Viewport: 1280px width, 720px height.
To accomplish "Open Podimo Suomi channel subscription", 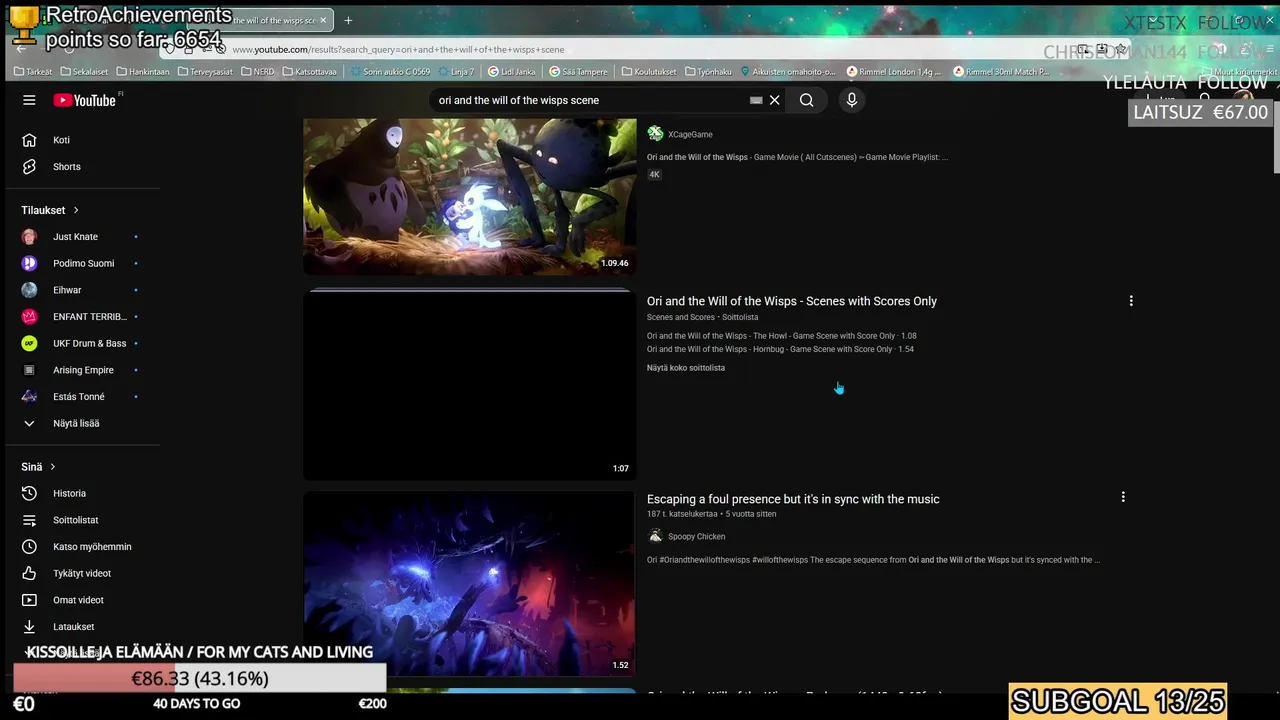I will [x=83, y=263].
